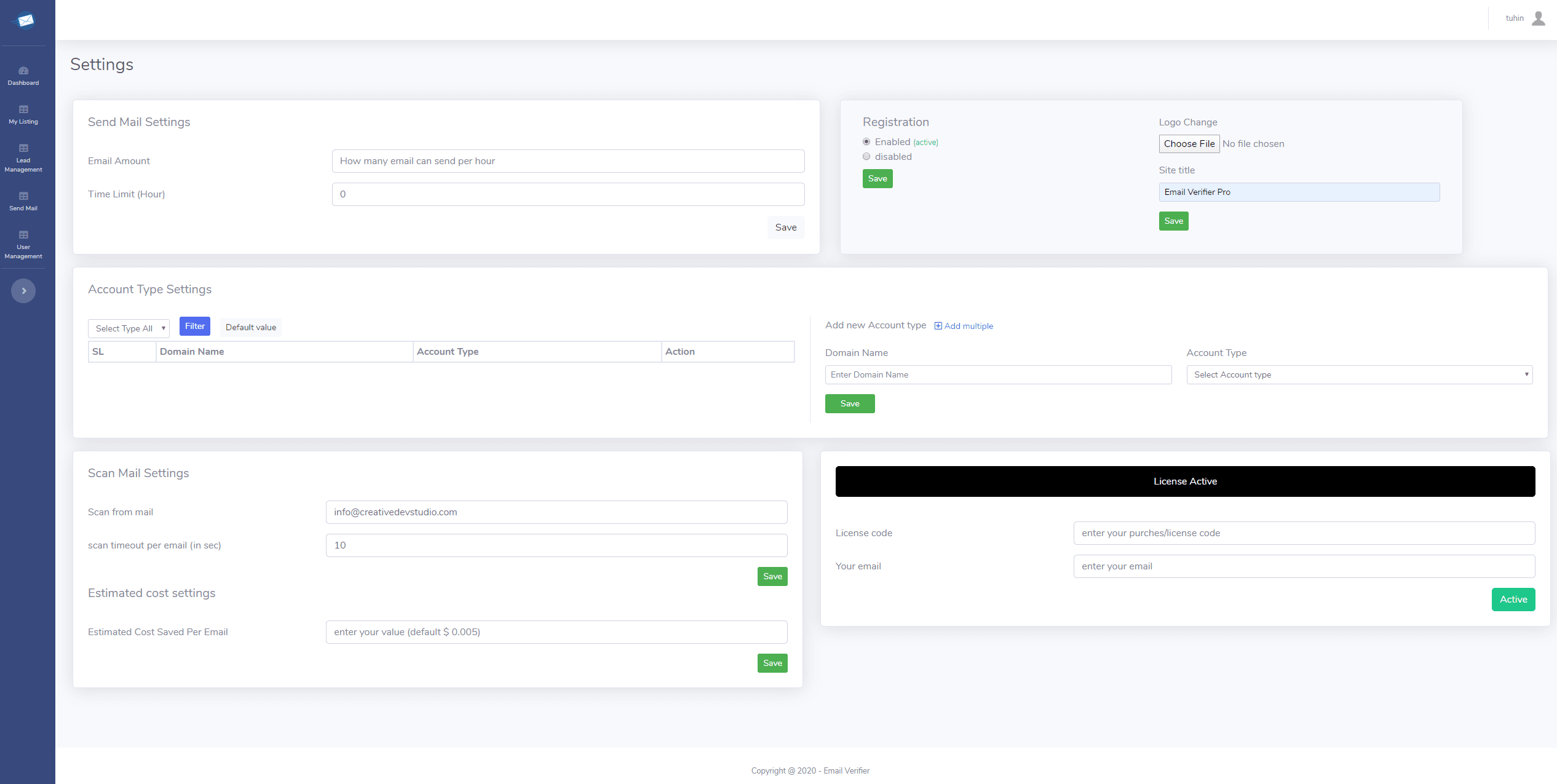
Task: Click the Add multiple plus icon
Action: (938, 326)
